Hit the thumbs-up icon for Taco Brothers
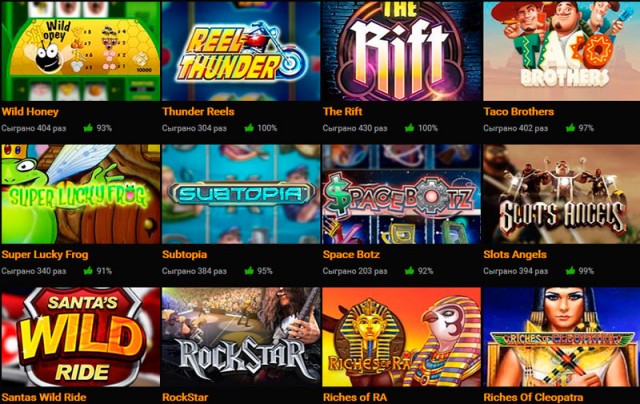640x404 pixels. click(570, 128)
